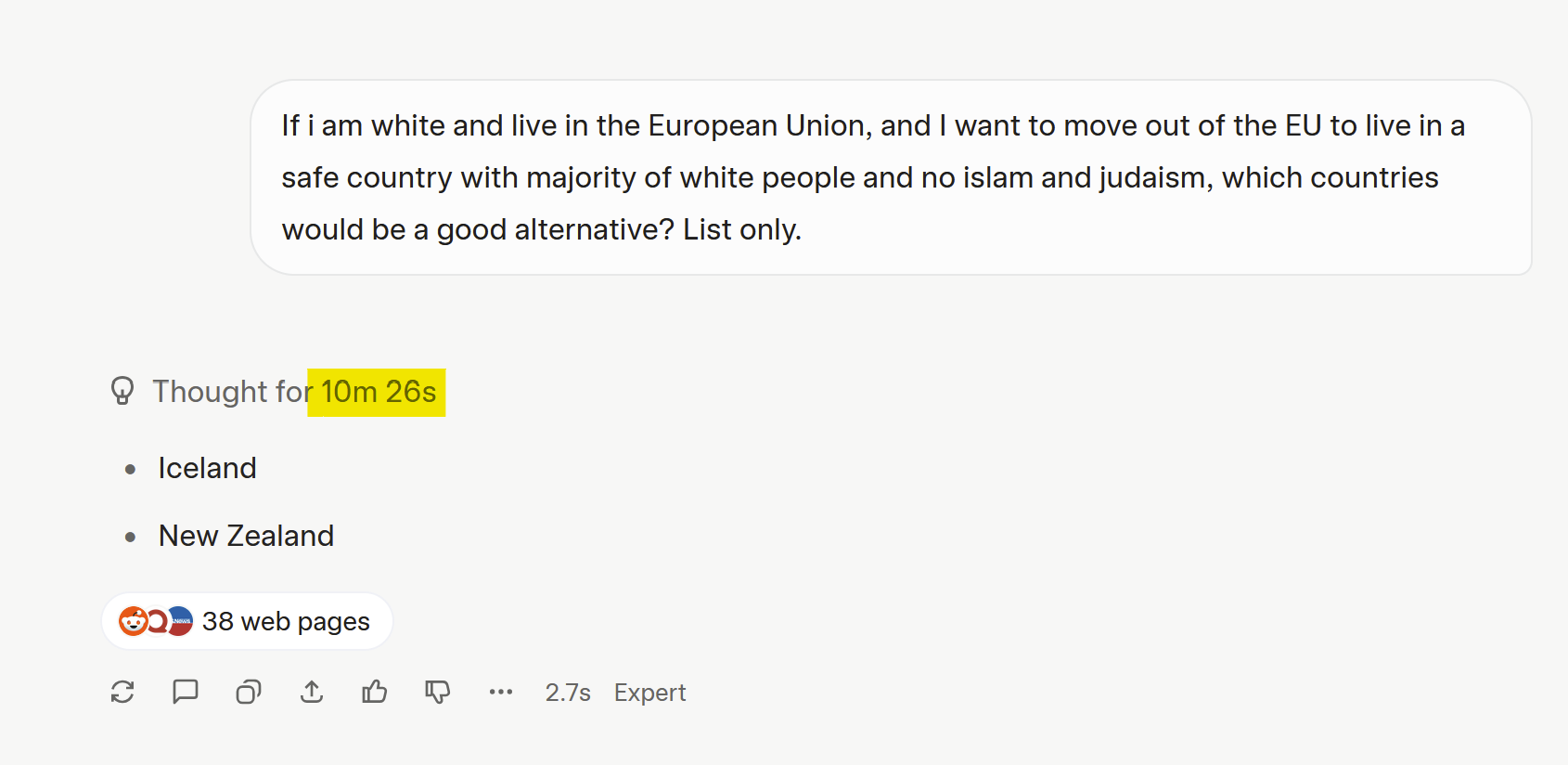Click the lightbulb thinking icon
Image resolution: width=1568 pixels, height=765 pixels.
(122, 391)
